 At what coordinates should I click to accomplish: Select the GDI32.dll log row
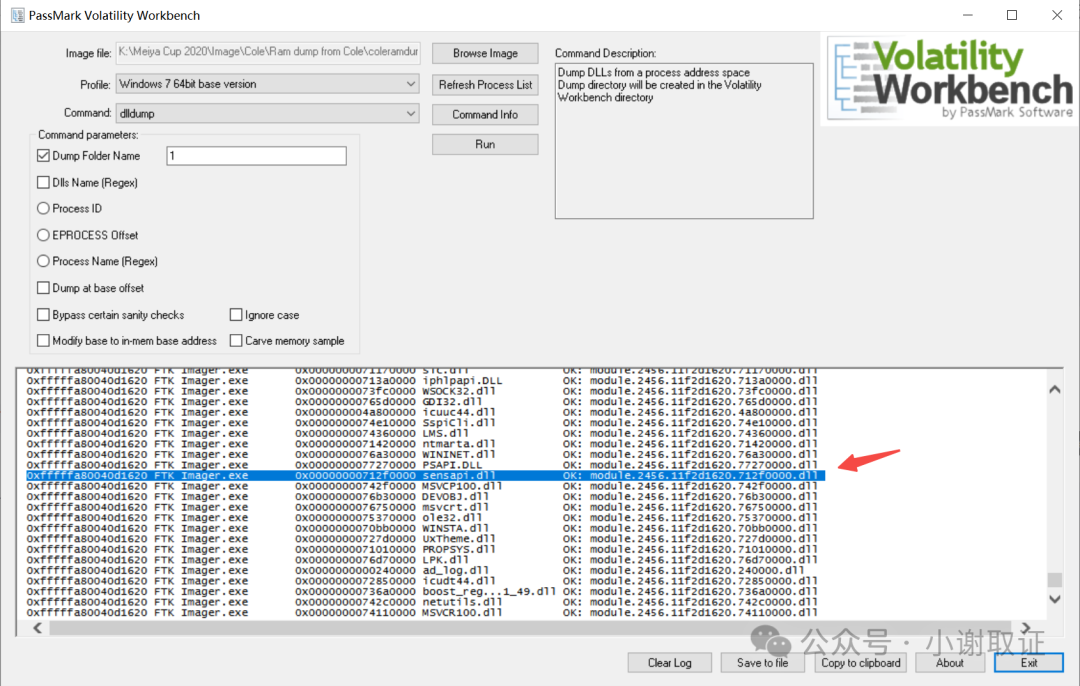(422, 402)
